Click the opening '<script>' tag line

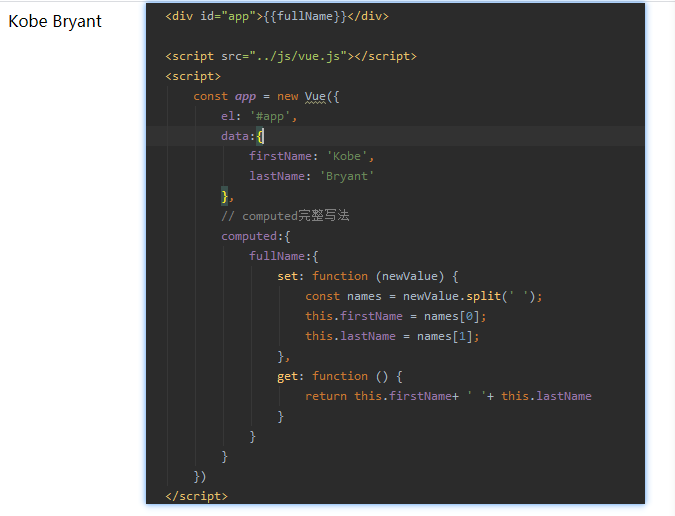tap(193, 77)
